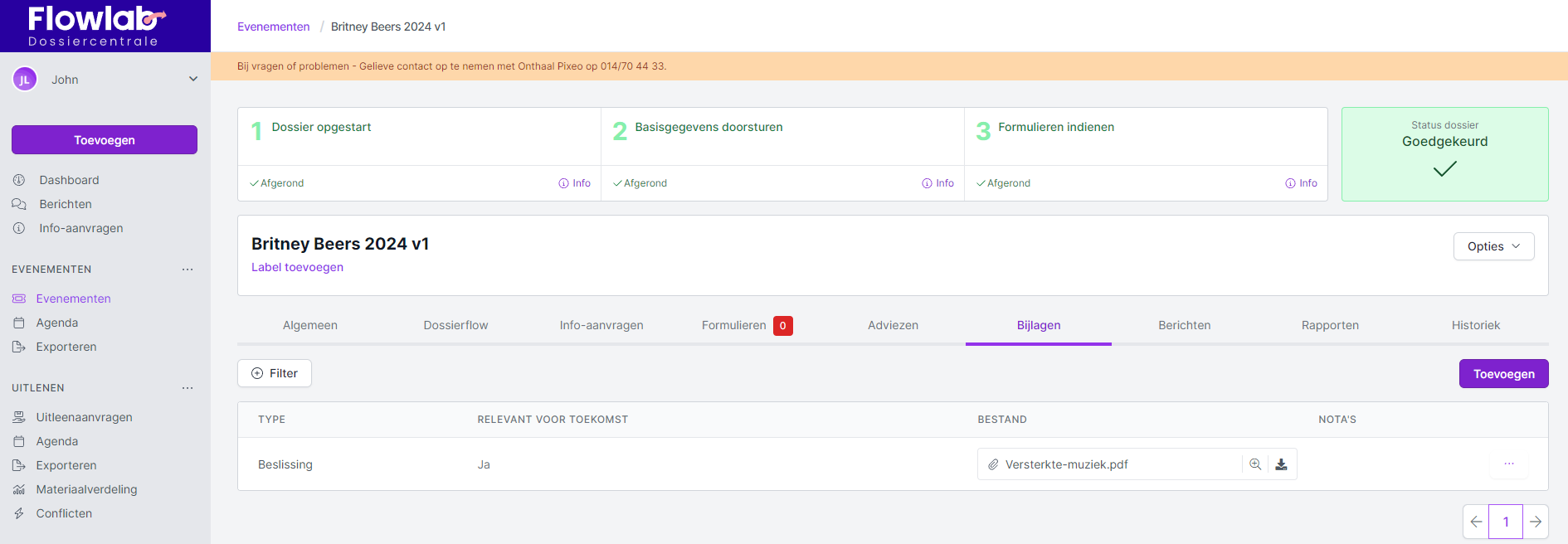Open the row actions ellipsis for Beslissing
The height and width of the screenshot is (544, 1568).
coord(1508,464)
